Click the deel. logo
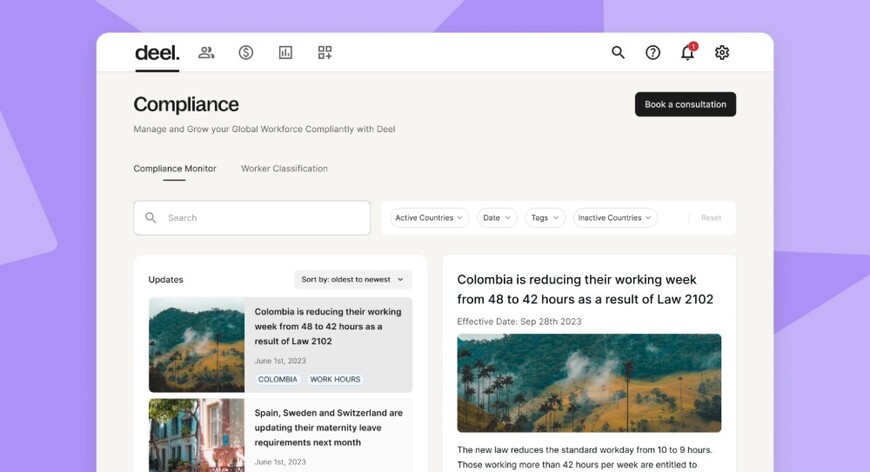870x472 pixels. pos(157,53)
